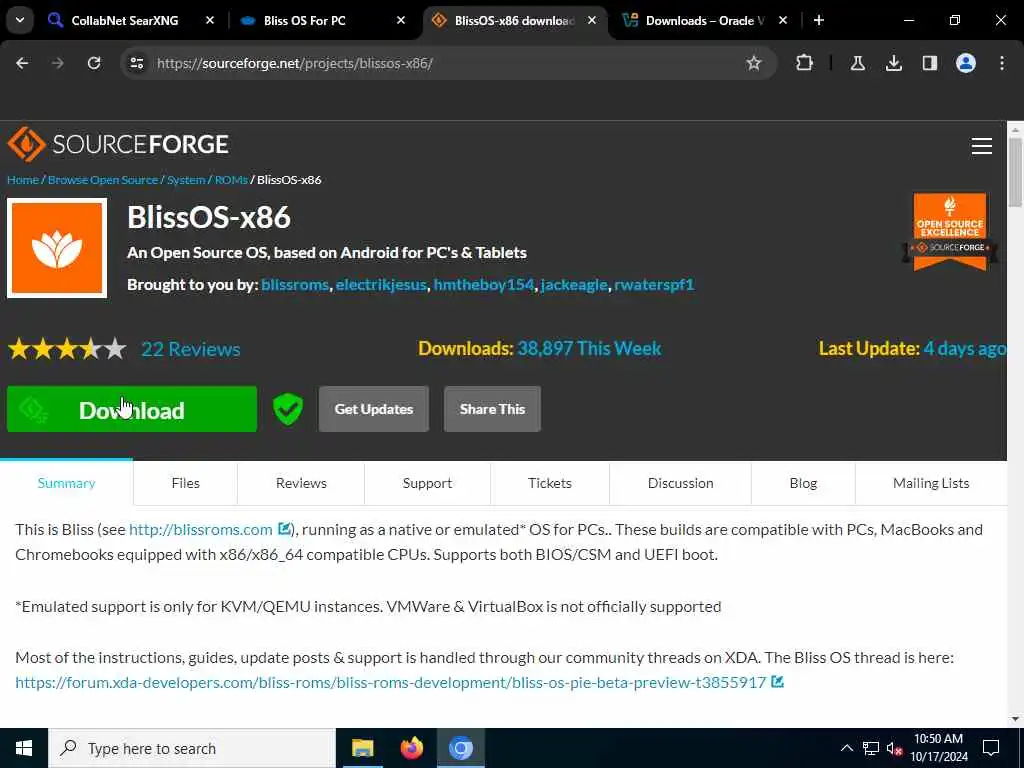Open 38,897 This Week download stats

[589, 348]
